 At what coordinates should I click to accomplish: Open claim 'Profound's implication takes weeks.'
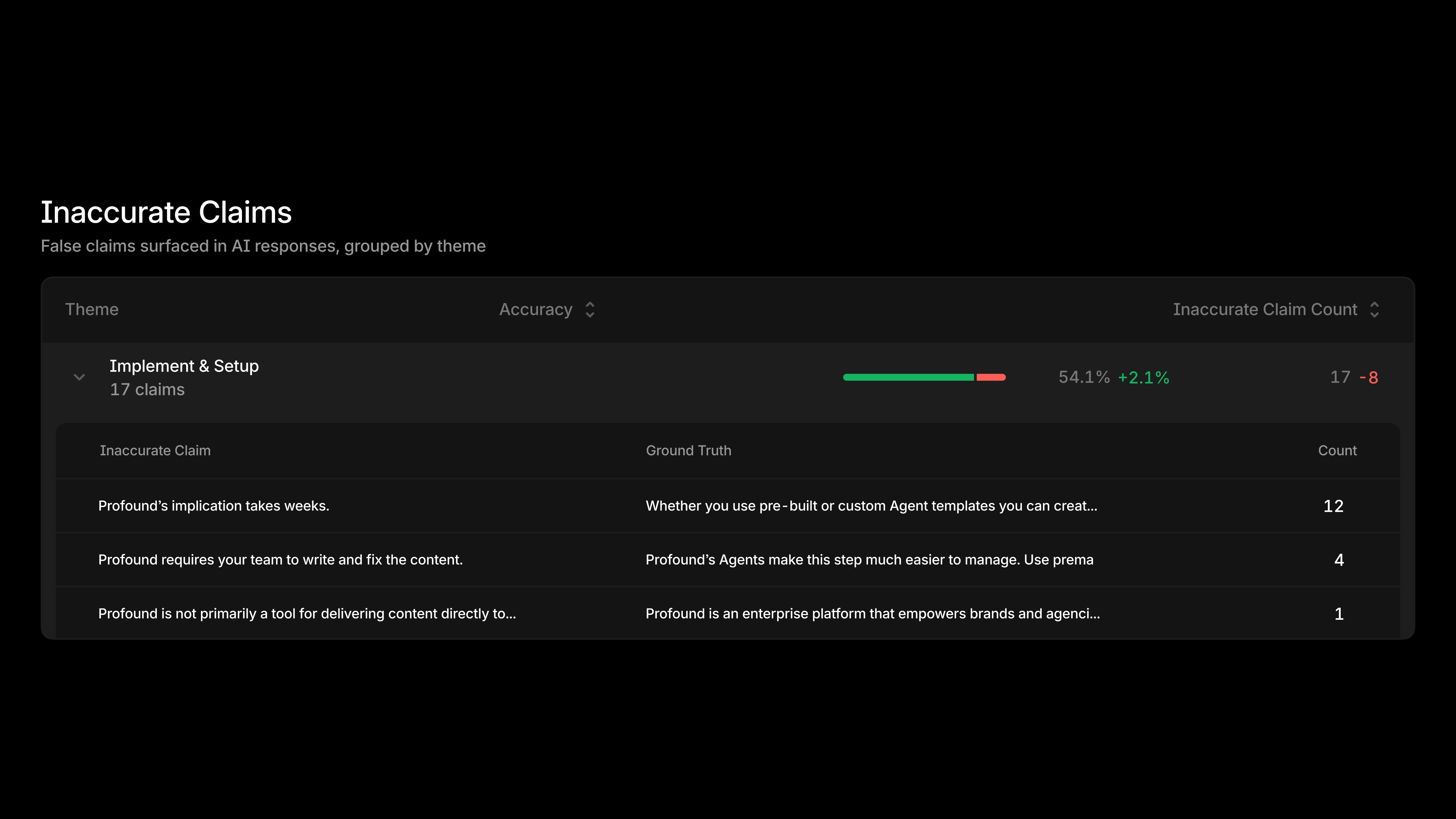point(214,506)
